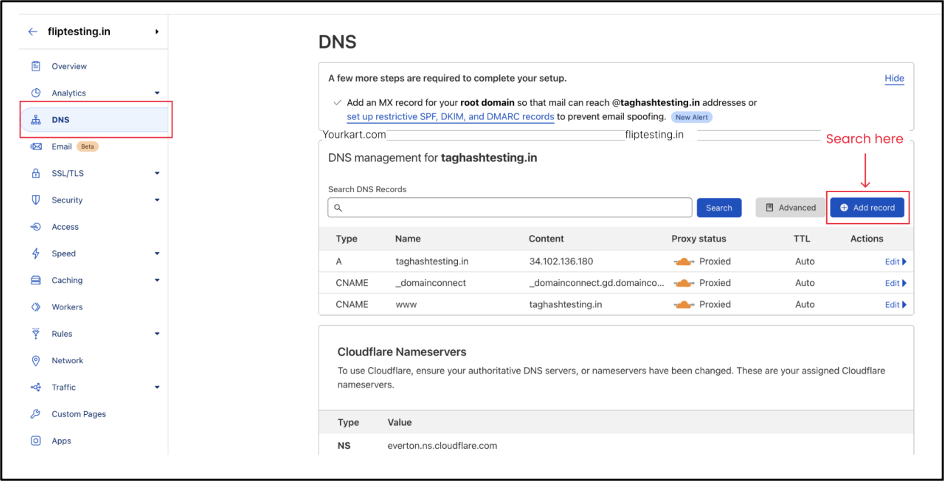Click the Add record button

(x=867, y=207)
